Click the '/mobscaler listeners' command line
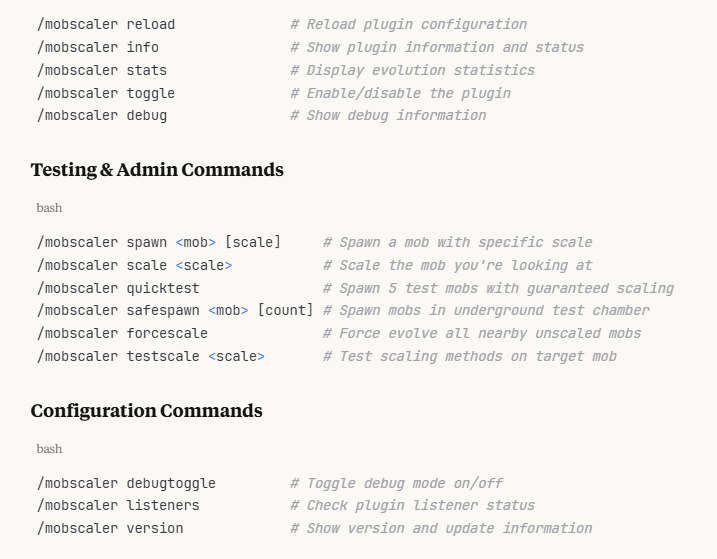717x559 pixels. point(118,505)
